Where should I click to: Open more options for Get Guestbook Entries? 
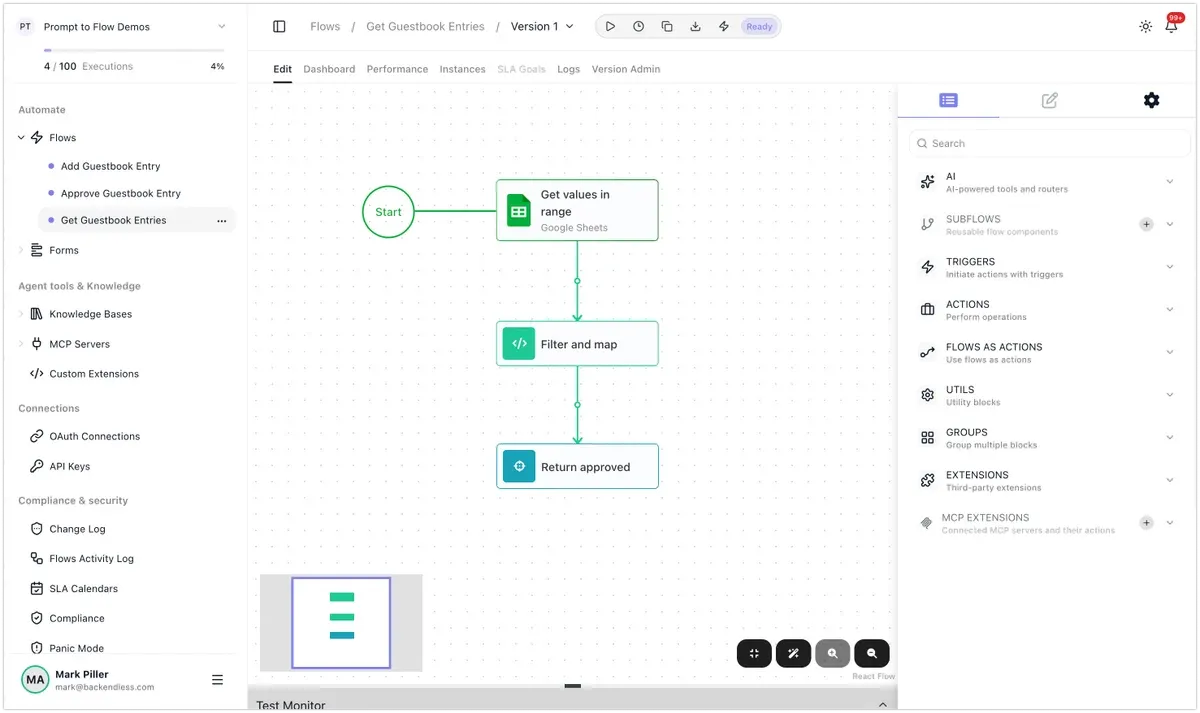(x=221, y=221)
